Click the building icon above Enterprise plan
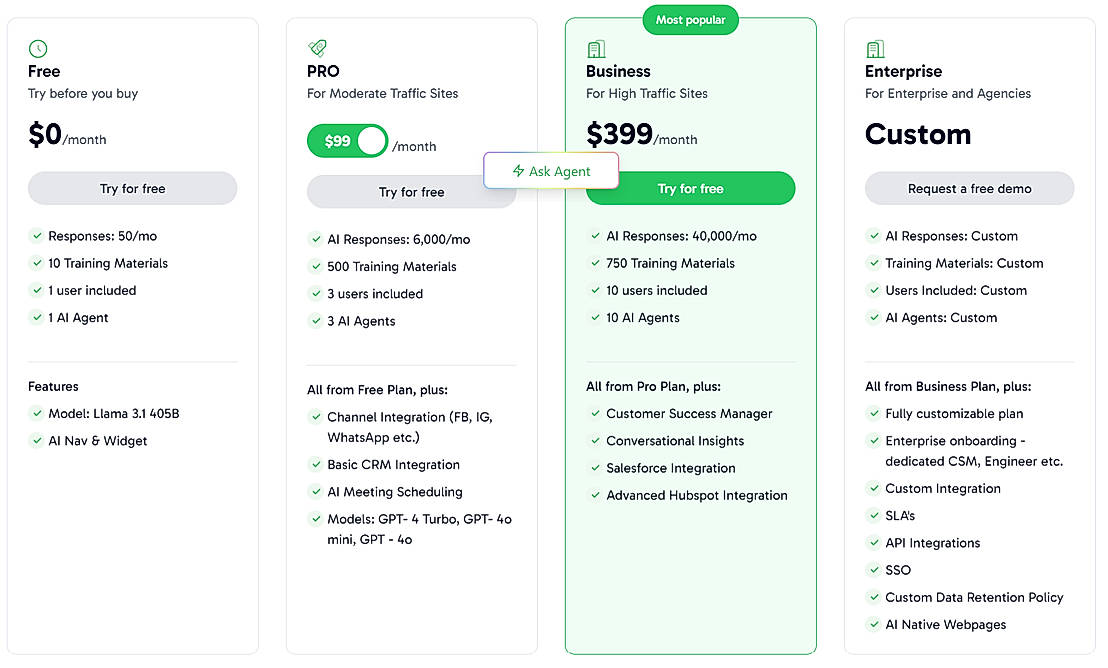Image resolution: width=1108 pixels, height=668 pixels. click(875, 48)
